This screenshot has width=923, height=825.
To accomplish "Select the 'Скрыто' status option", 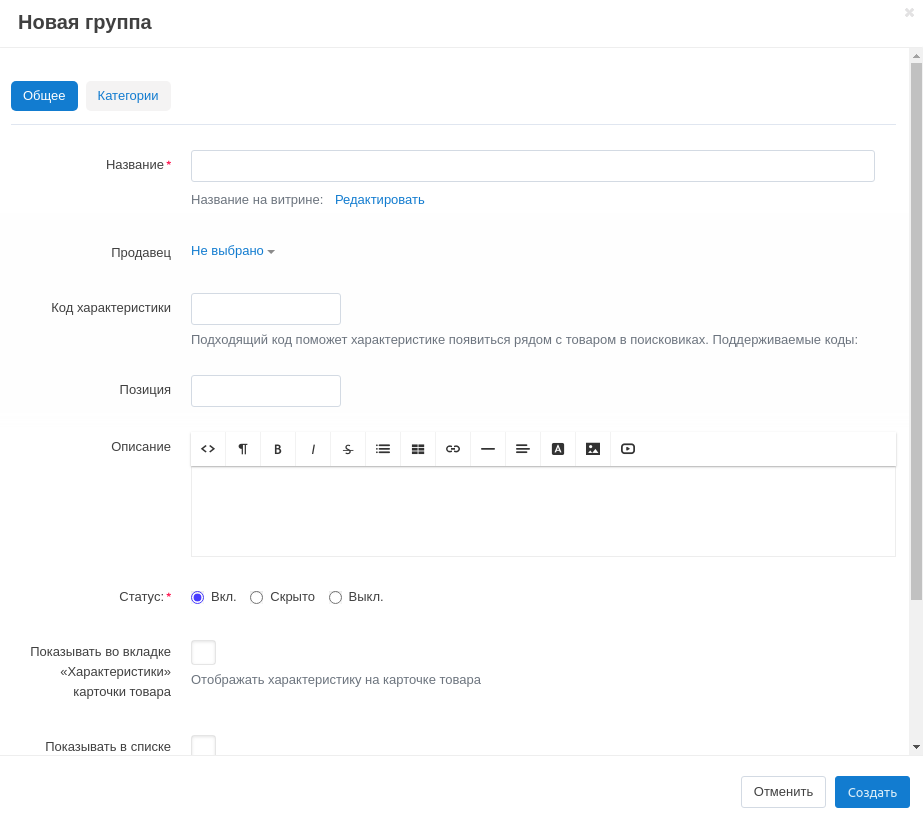I will [x=257, y=597].
